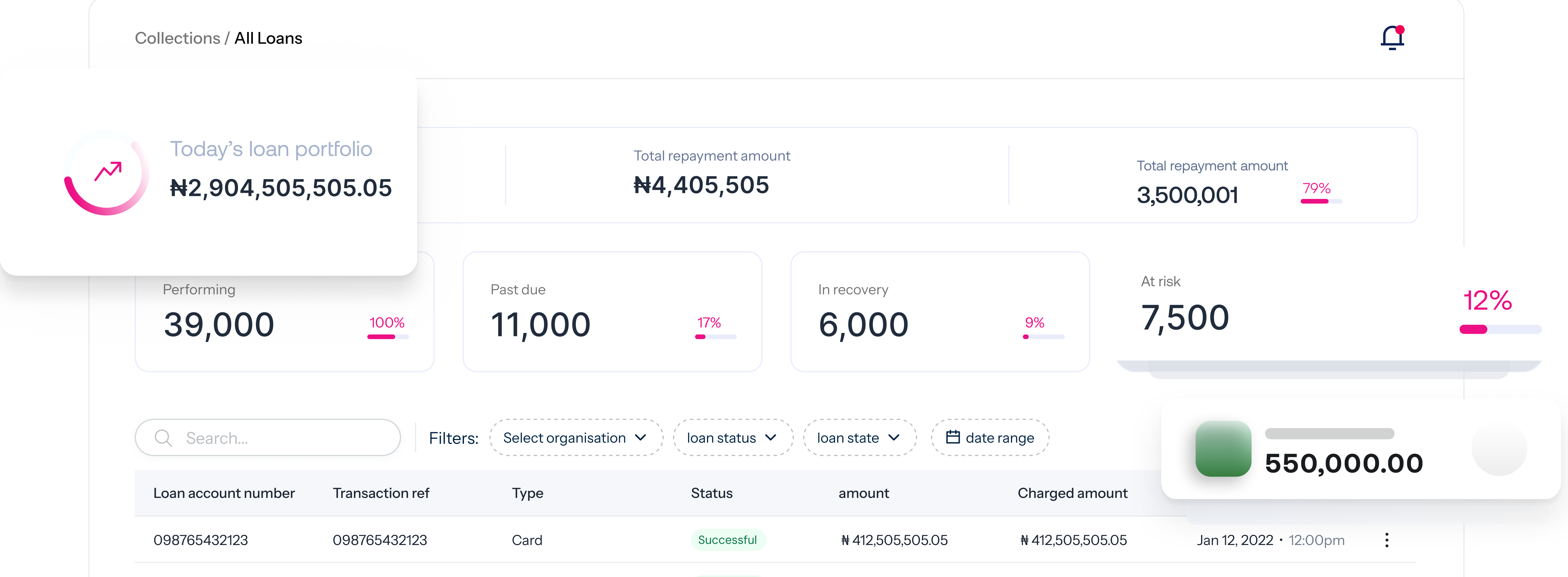Click the trending arrow portfolio icon
Image resolution: width=1568 pixels, height=577 pixels.
tap(108, 171)
